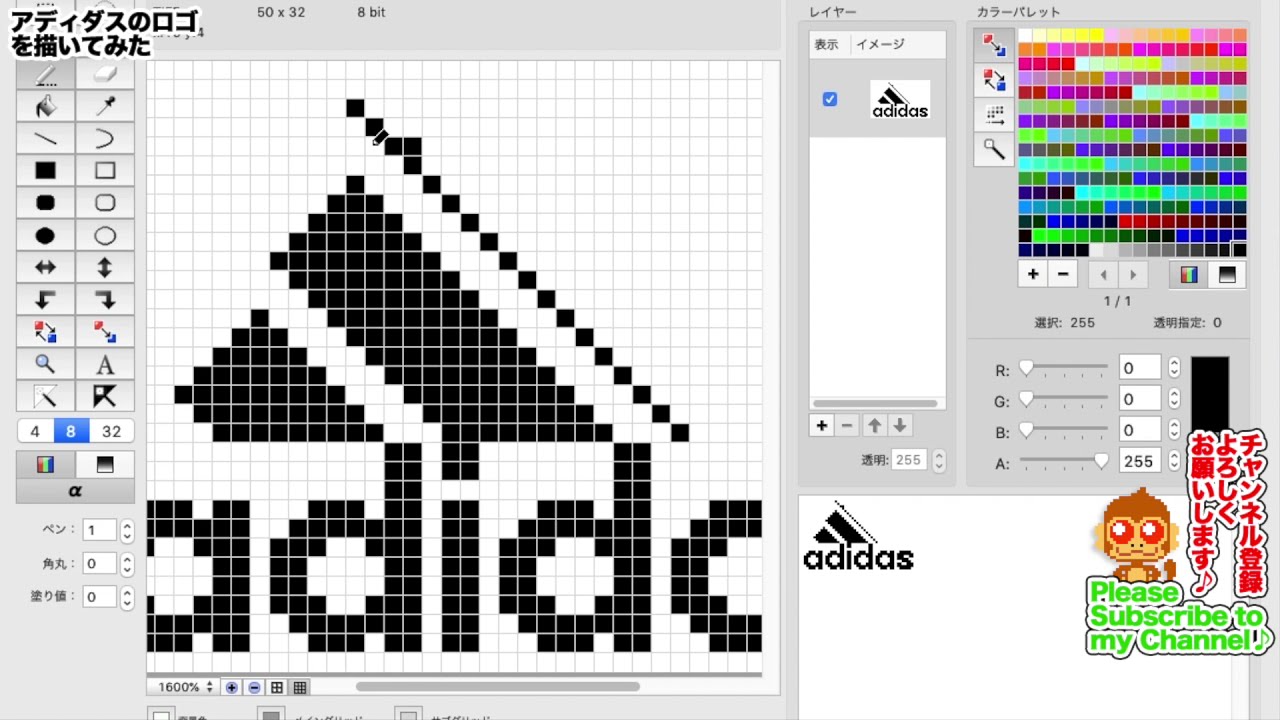Select the Eraser tool
Viewport: 1280px width, 720px height.
pos(105,75)
